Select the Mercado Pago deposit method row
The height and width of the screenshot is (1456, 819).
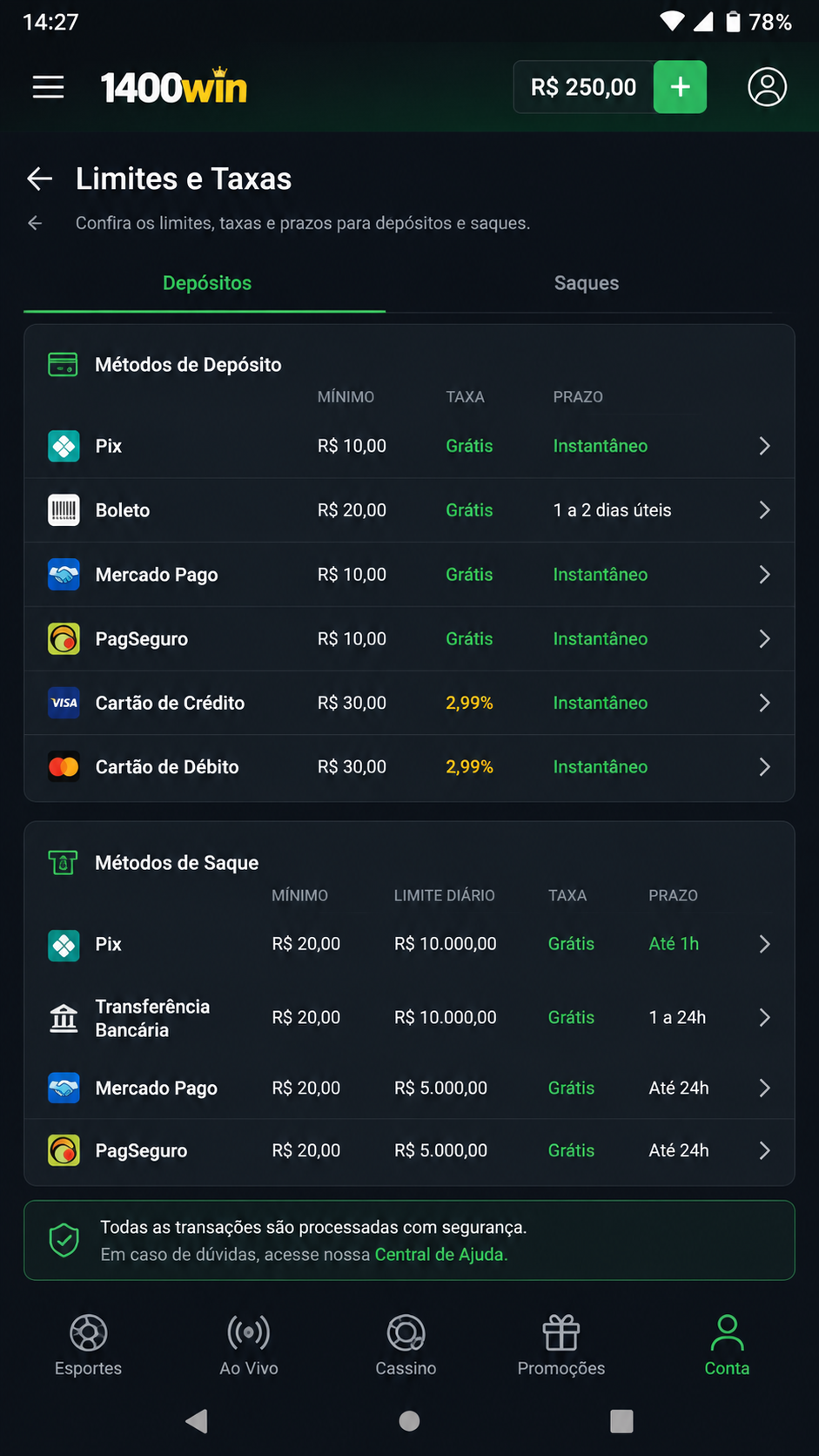(x=409, y=575)
